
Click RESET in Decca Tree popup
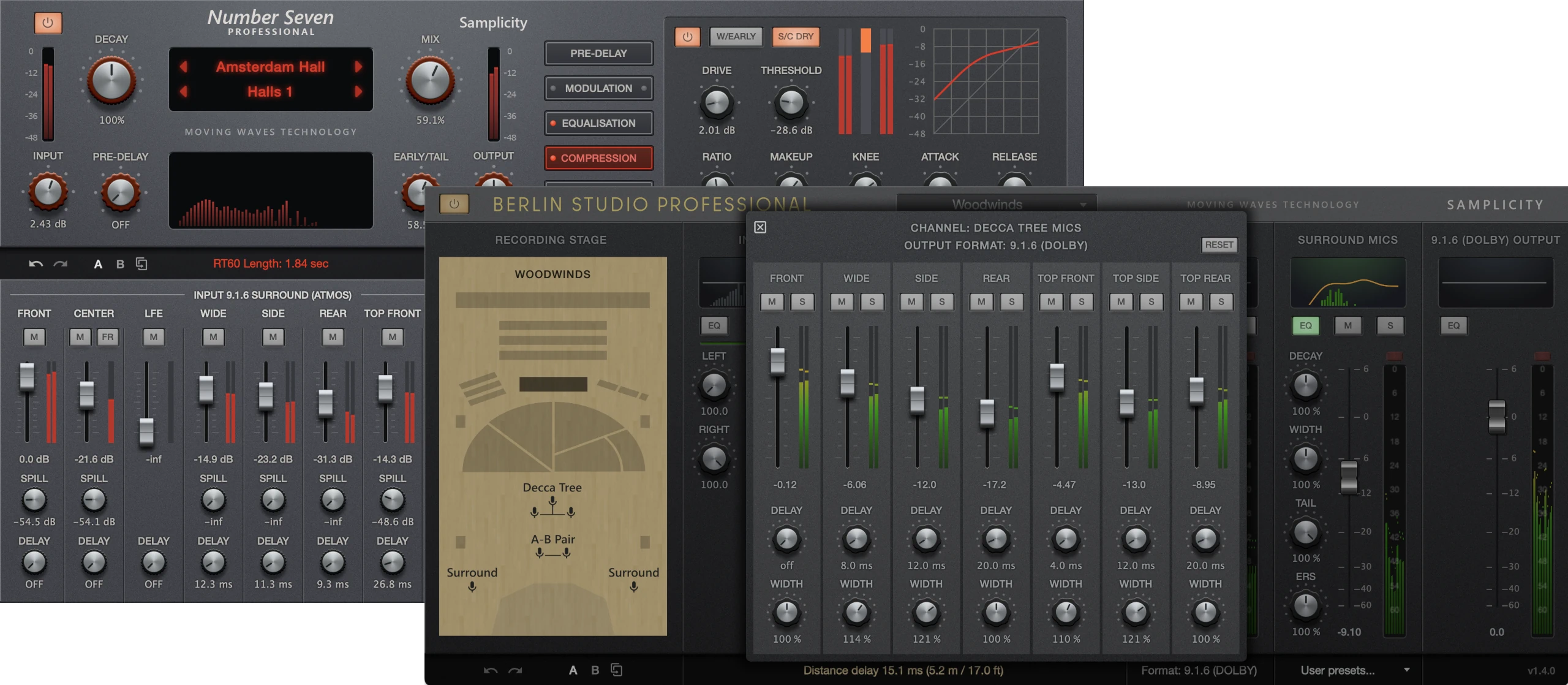(x=1219, y=245)
